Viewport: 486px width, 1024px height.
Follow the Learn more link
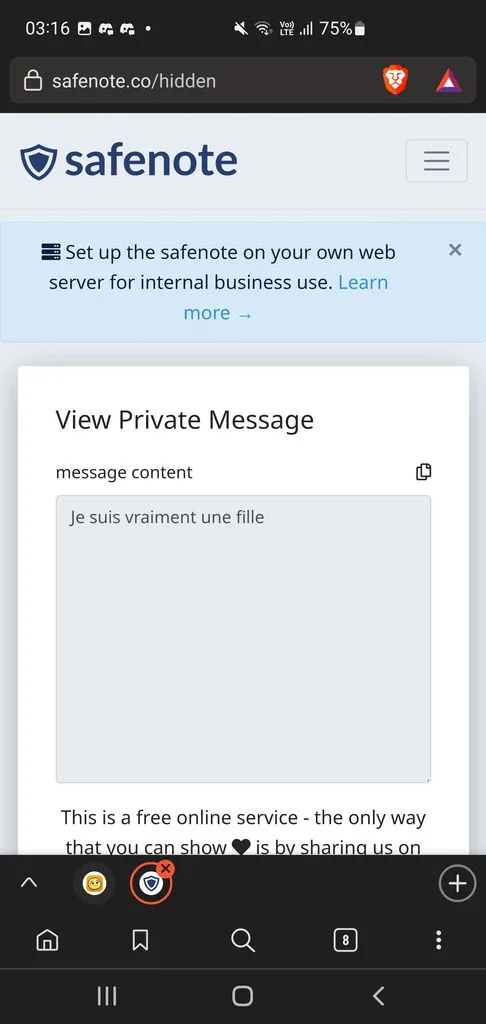coord(285,297)
